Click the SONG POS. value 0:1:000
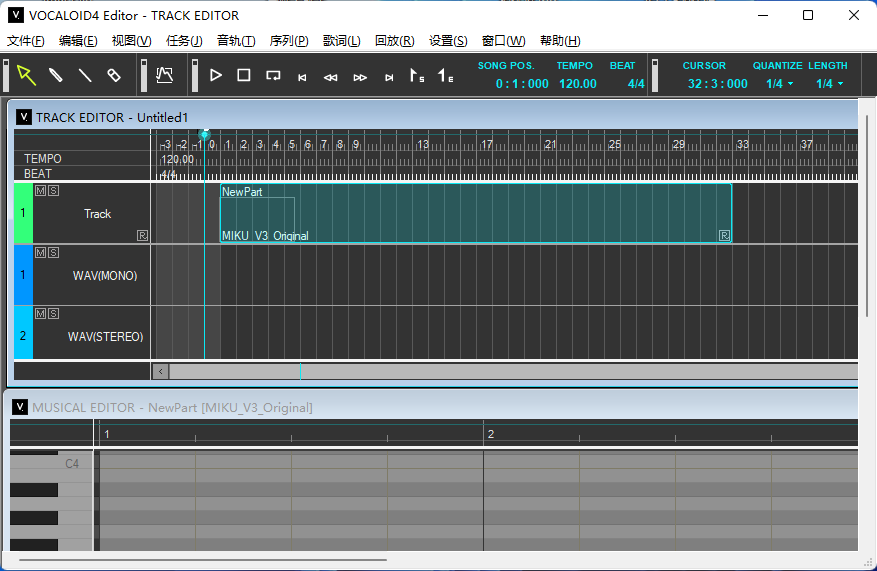Viewport: 877px width, 571px height. tap(522, 84)
